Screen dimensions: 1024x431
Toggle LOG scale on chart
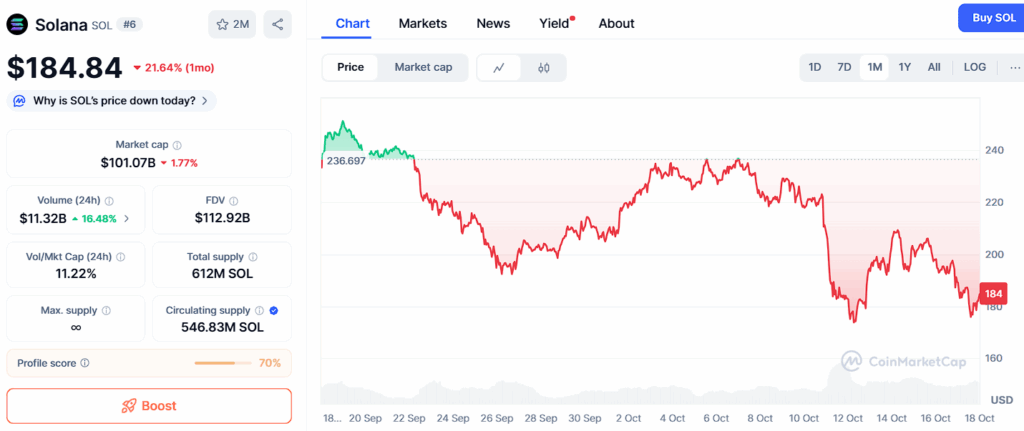[975, 67]
